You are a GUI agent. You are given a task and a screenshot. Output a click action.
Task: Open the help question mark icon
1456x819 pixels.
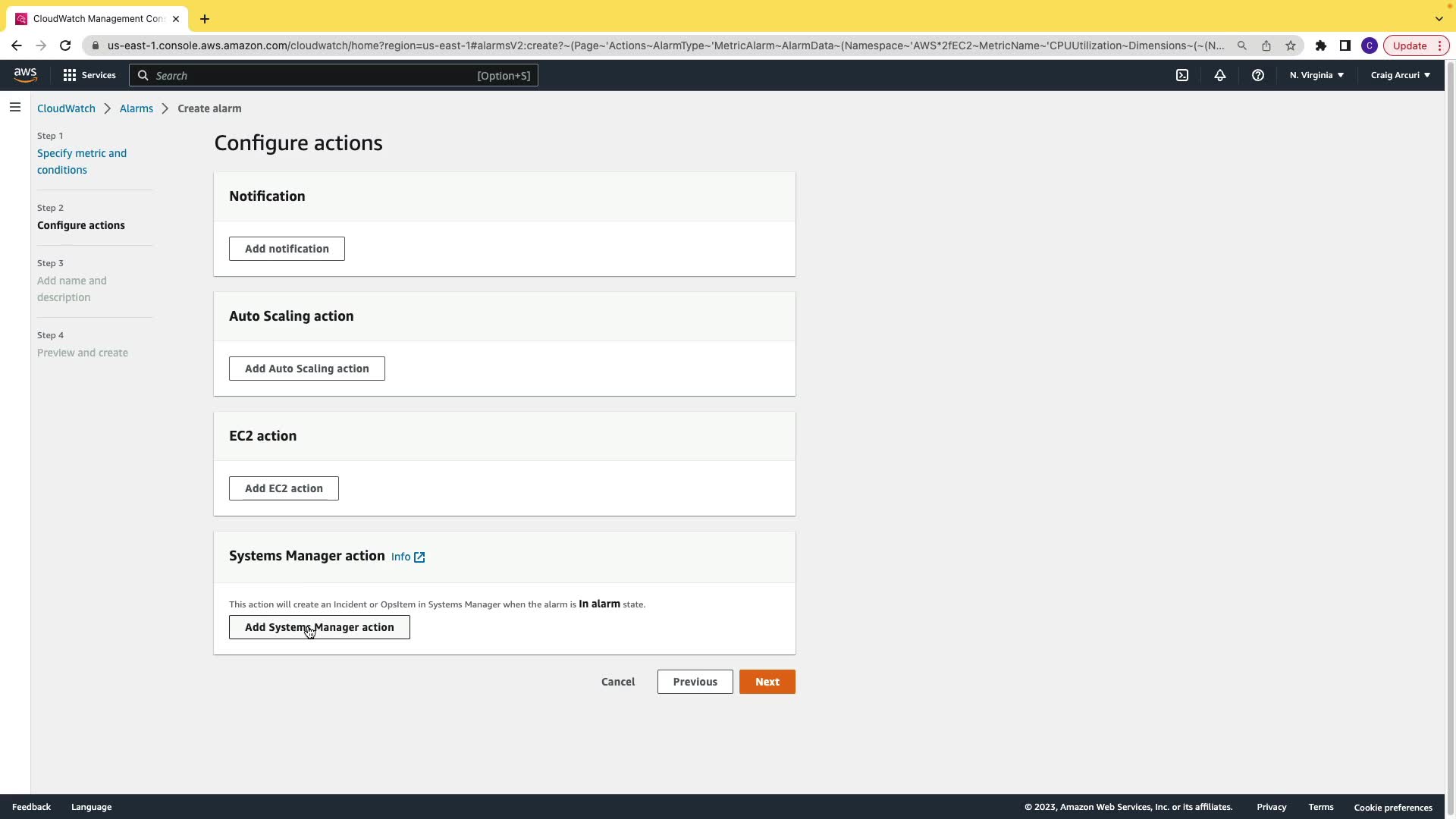pos(1258,75)
